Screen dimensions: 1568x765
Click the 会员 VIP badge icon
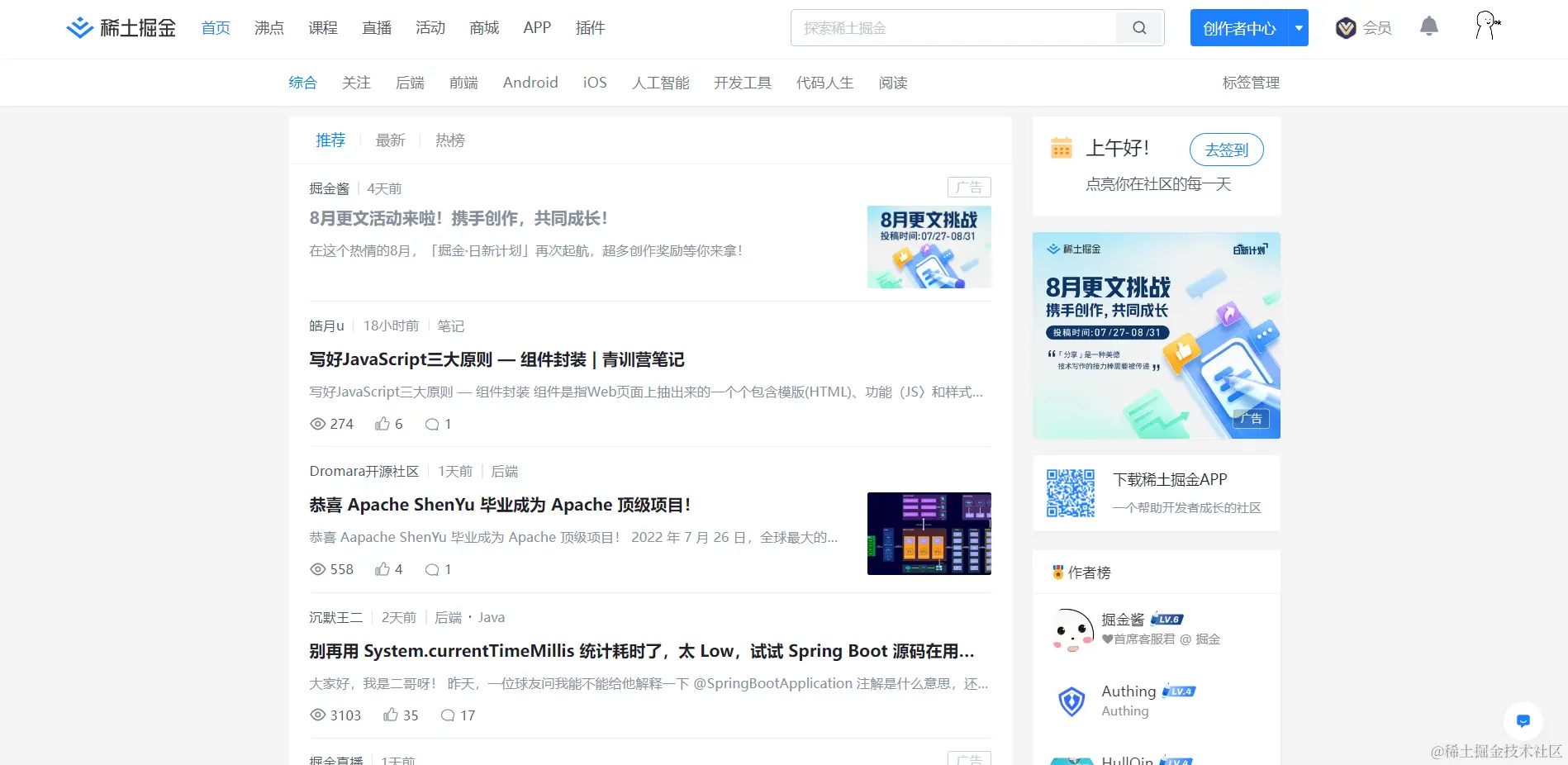tap(1346, 28)
